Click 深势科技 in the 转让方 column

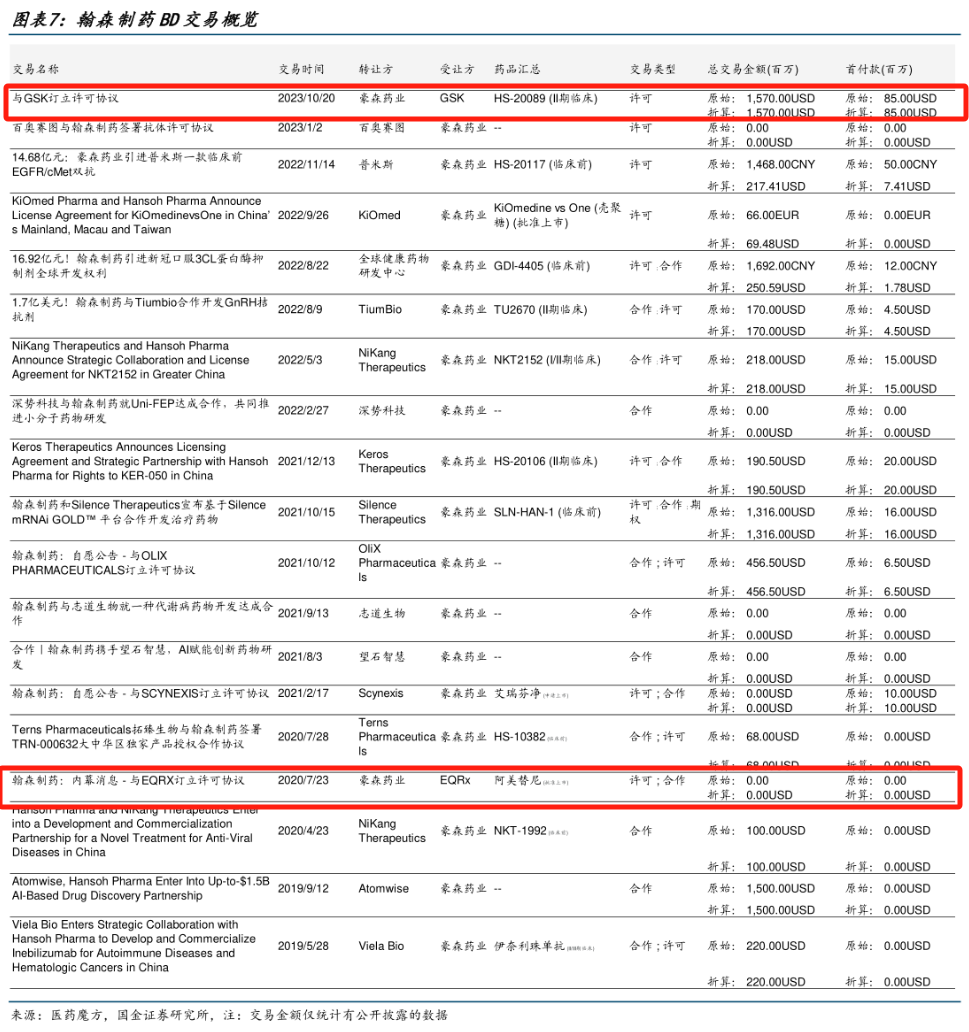tap(382, 411)
